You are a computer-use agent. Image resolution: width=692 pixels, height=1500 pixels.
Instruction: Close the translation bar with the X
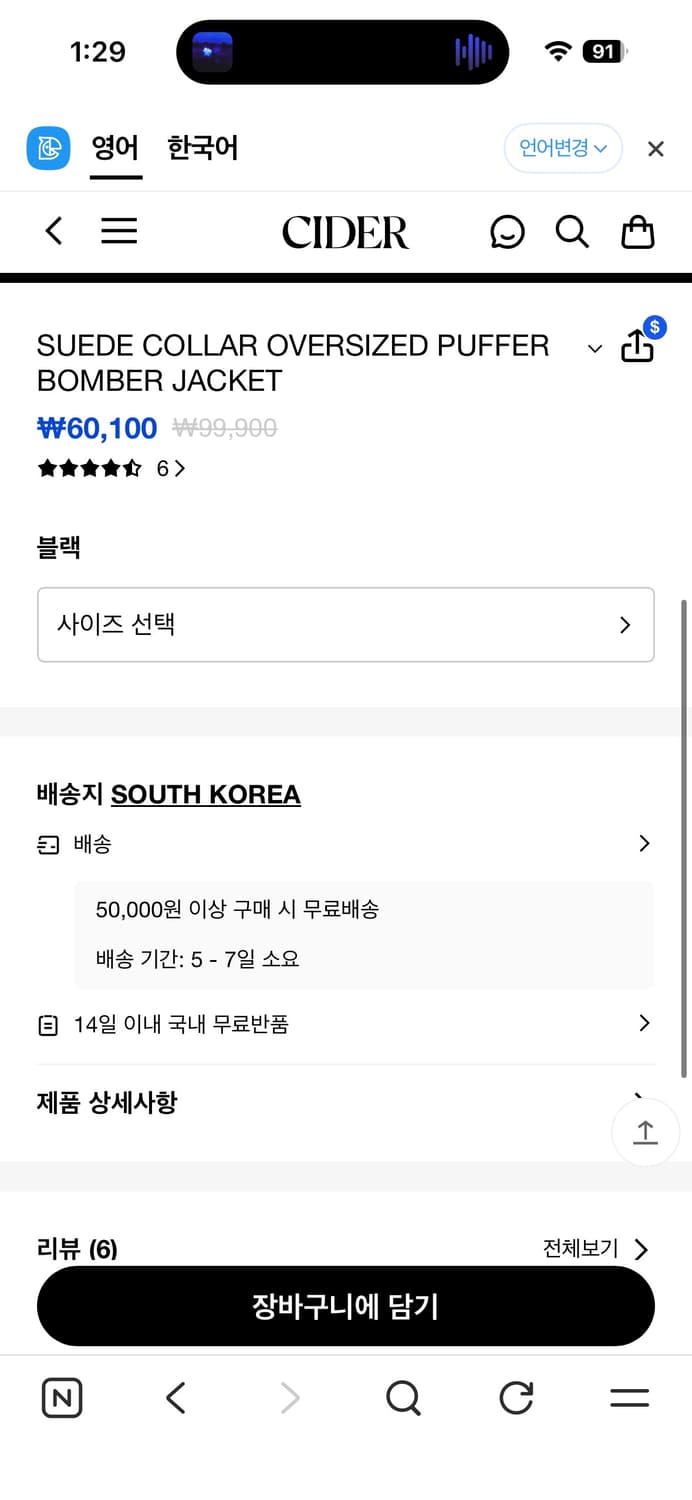click(655, 148)
